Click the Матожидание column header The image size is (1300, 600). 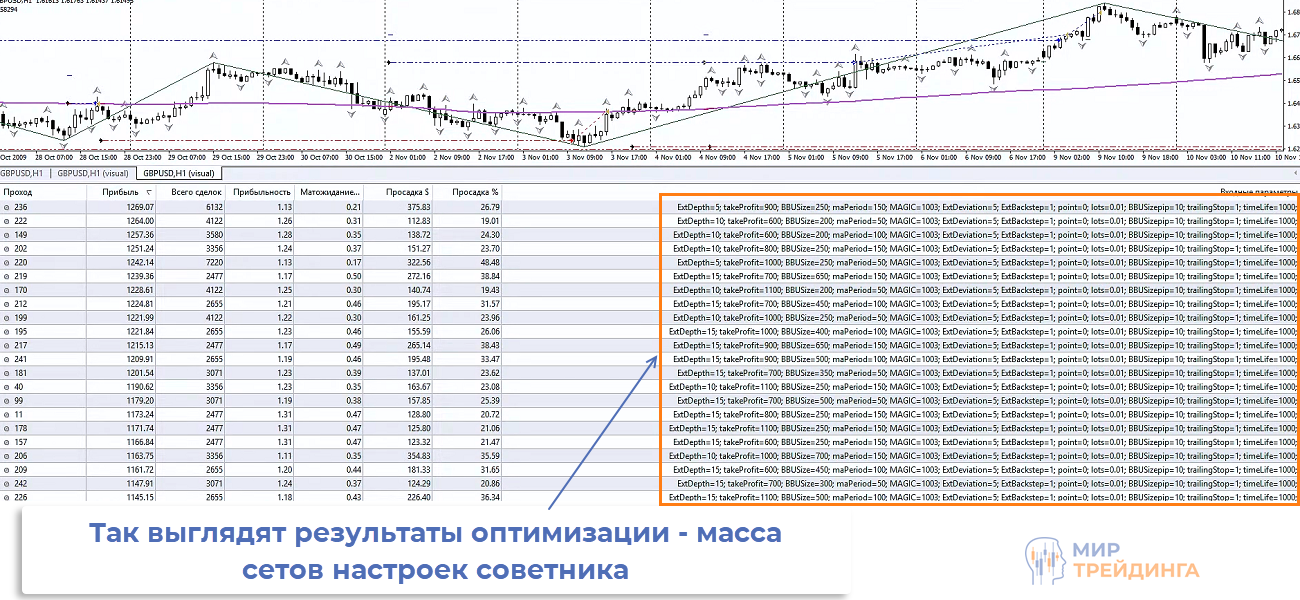[330, 191]
